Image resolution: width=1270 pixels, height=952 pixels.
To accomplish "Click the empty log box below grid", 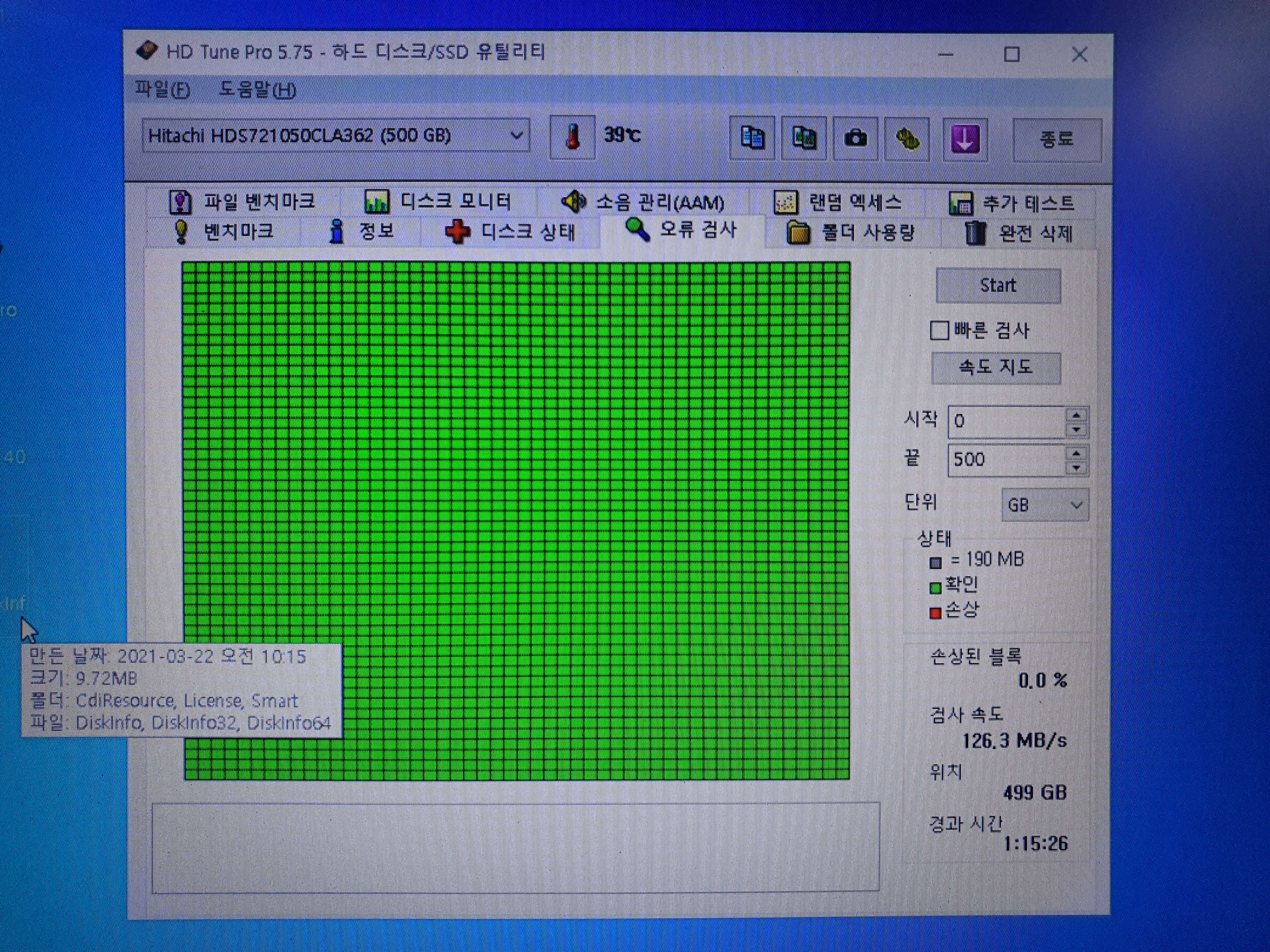I will 515,847.
